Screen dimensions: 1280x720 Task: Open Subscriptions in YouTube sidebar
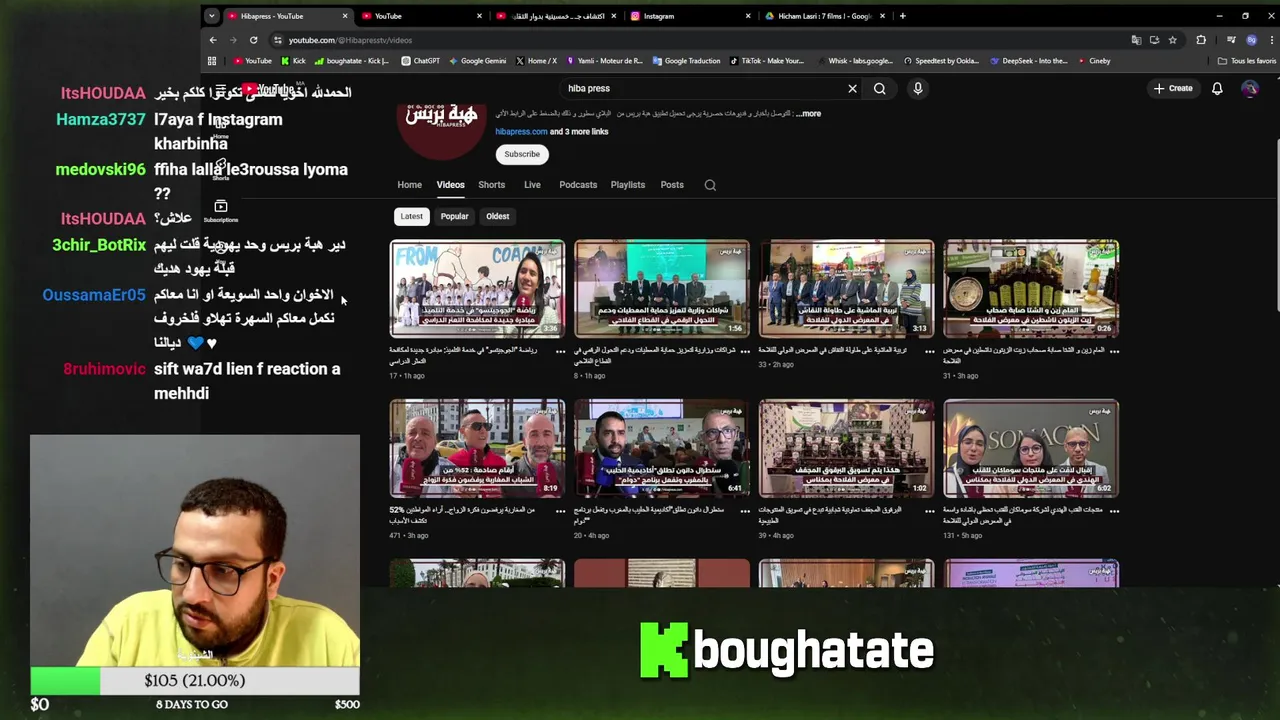221,211
